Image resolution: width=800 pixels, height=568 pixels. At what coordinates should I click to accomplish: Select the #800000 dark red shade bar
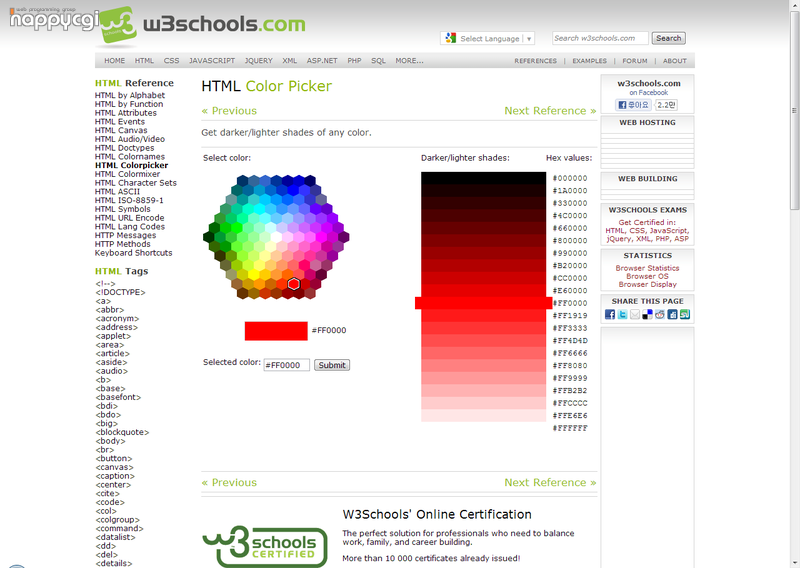click(483, 240)
